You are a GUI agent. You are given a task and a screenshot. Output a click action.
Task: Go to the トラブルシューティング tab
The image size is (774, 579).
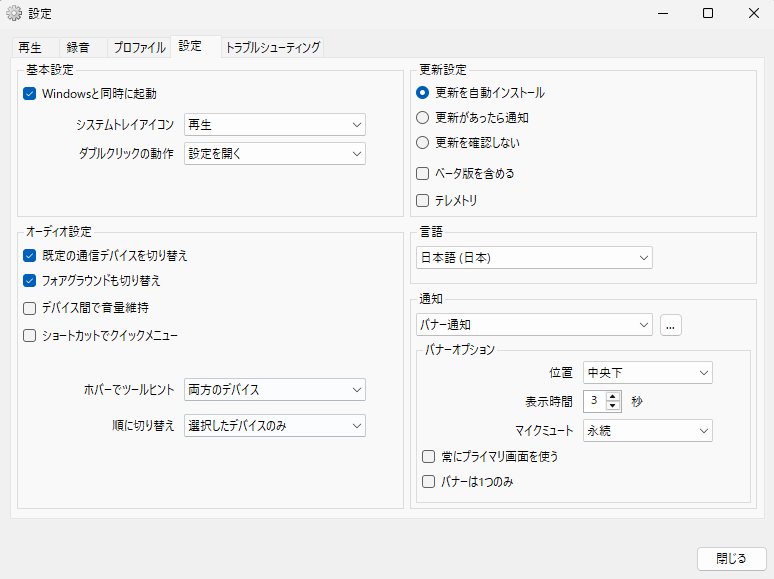[273, 47]
